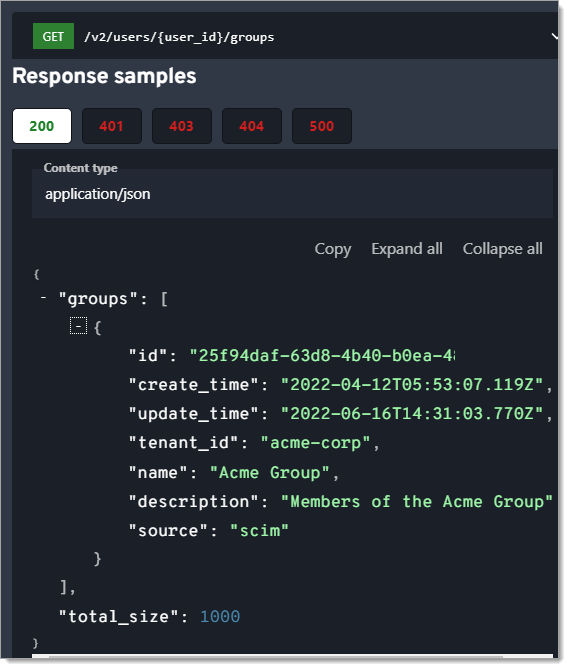Click the "description" key label
The width and height of the screenshot is (569, 669).
pos(194,502)
